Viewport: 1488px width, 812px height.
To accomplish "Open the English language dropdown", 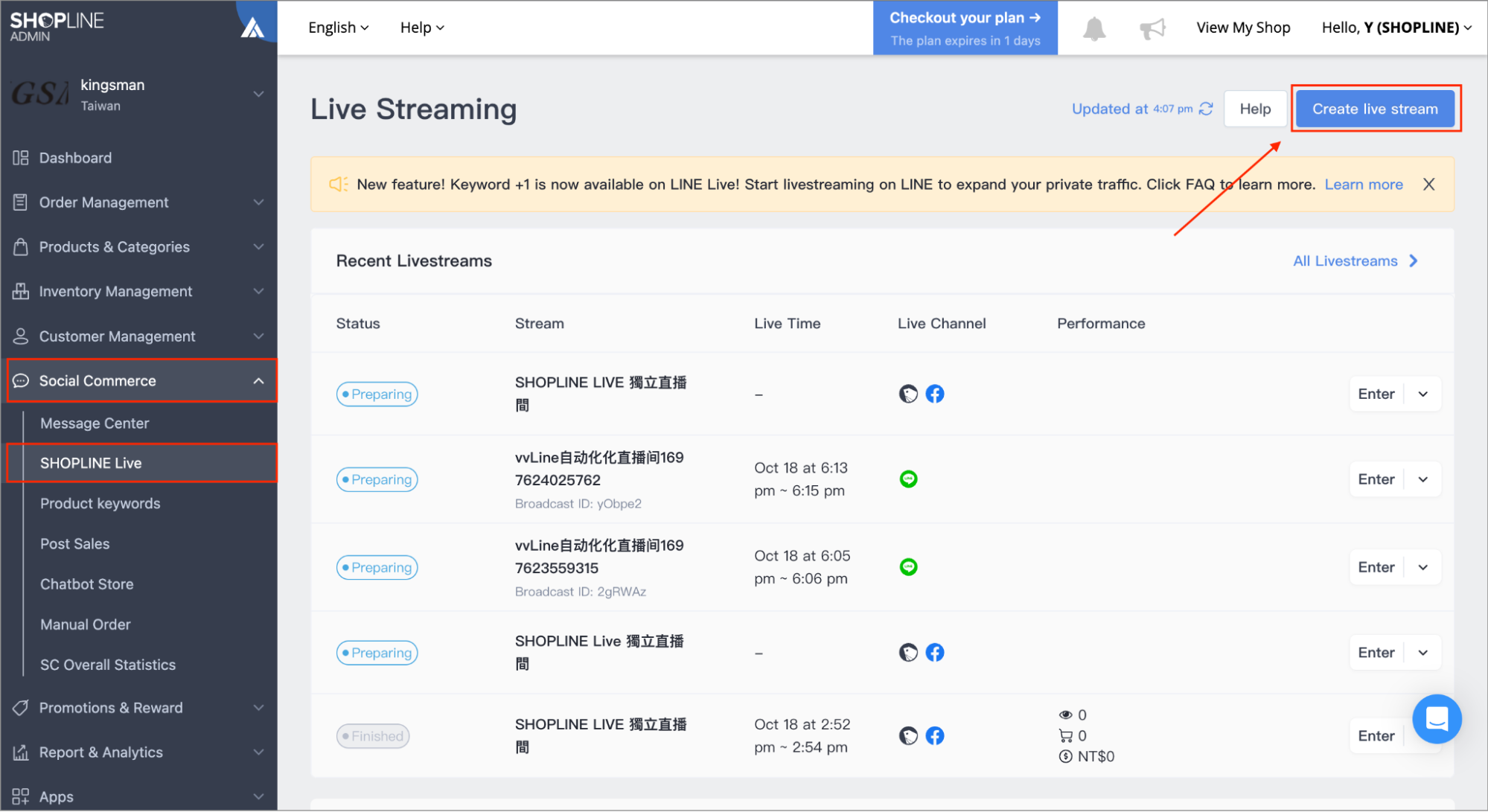I will tap(338, 28).
